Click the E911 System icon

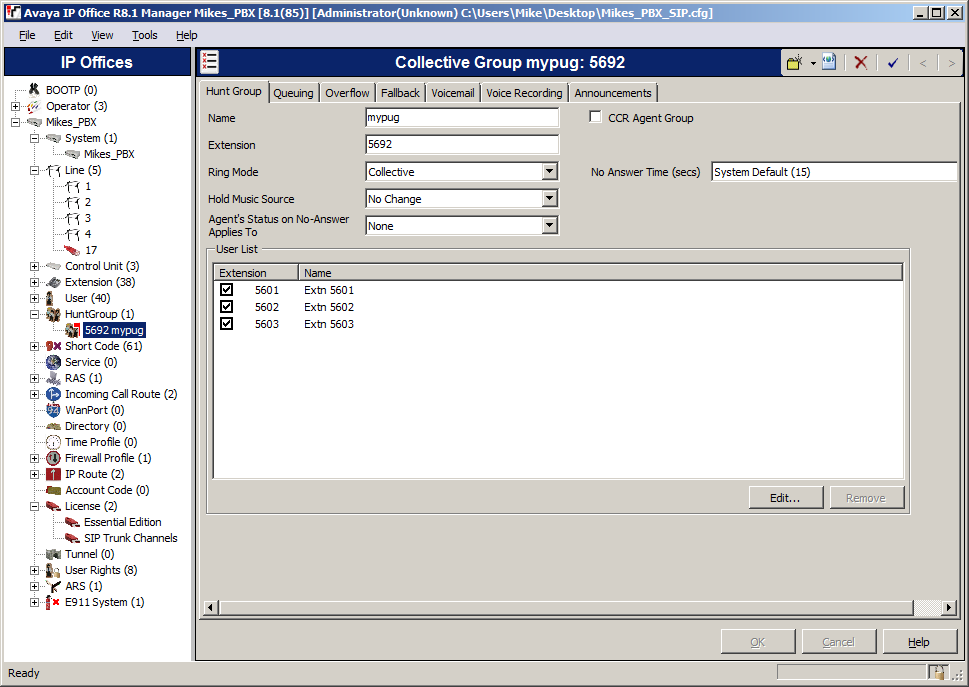53,602
